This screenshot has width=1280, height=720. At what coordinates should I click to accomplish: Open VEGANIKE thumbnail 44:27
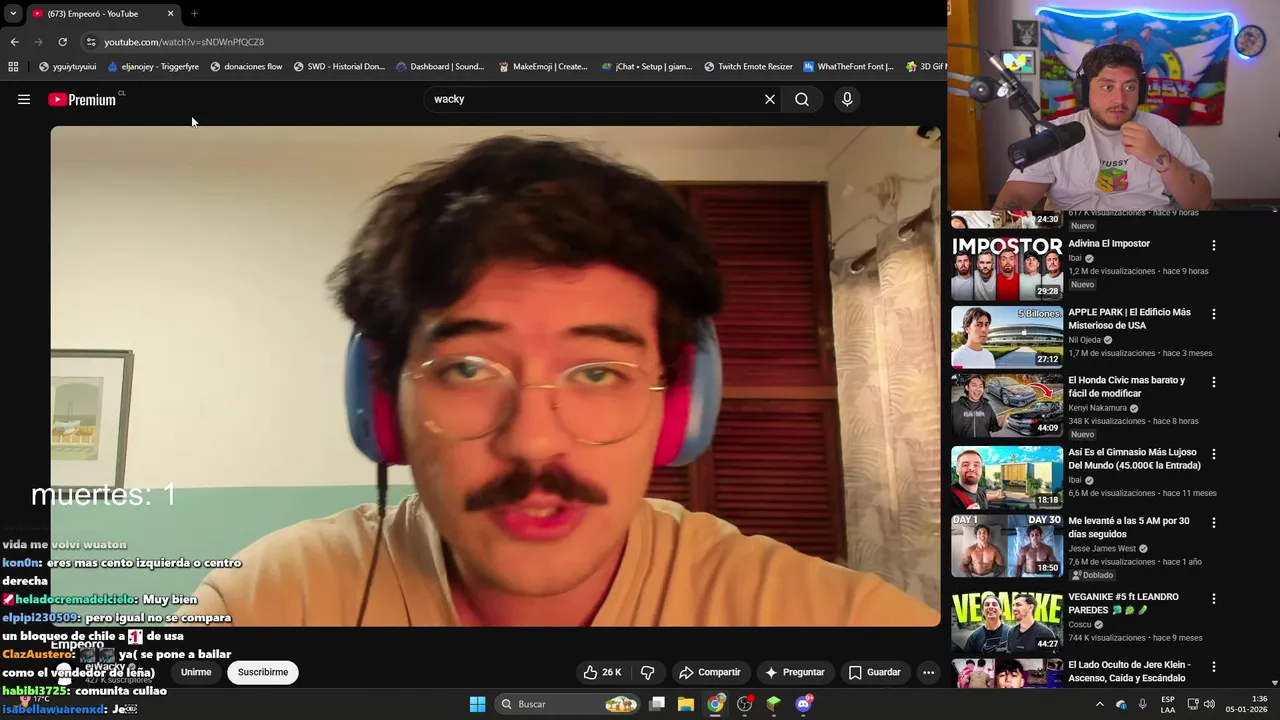coord(1006,622)
